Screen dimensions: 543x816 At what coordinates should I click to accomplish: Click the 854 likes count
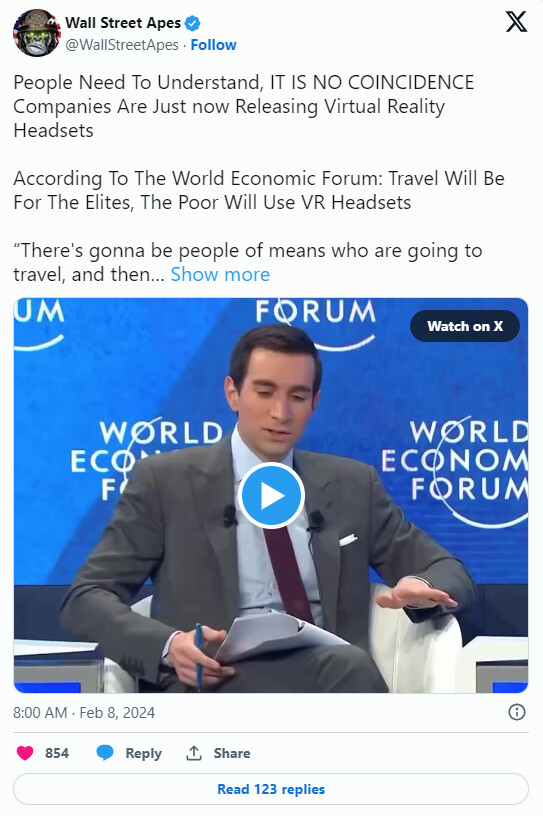(x=57, y=753)
